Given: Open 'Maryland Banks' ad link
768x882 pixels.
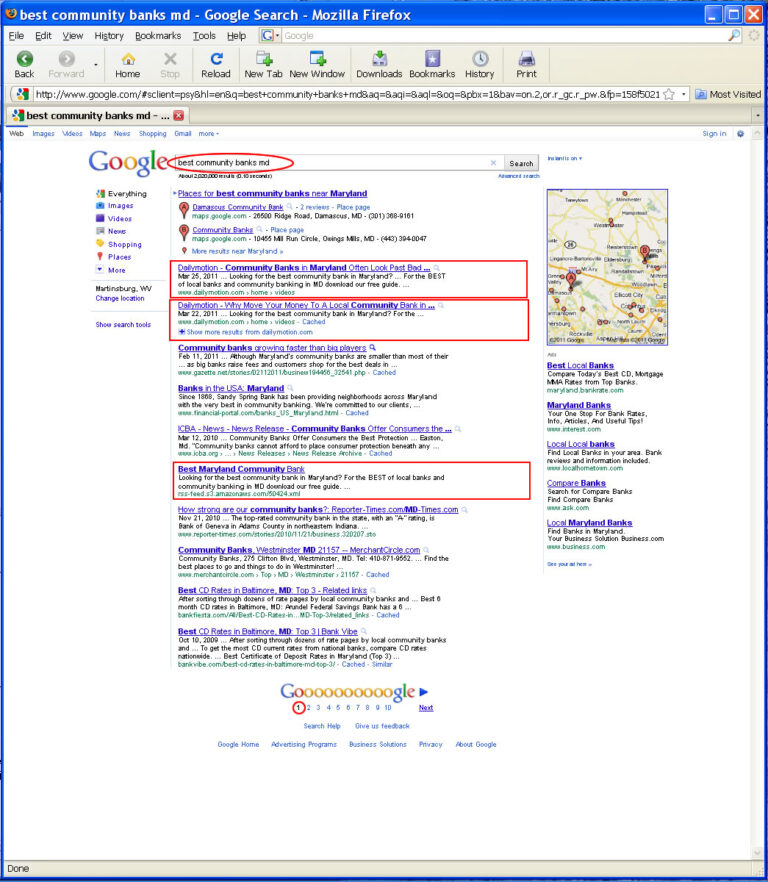Looking at the screenshot, I should tap(578, 405).
